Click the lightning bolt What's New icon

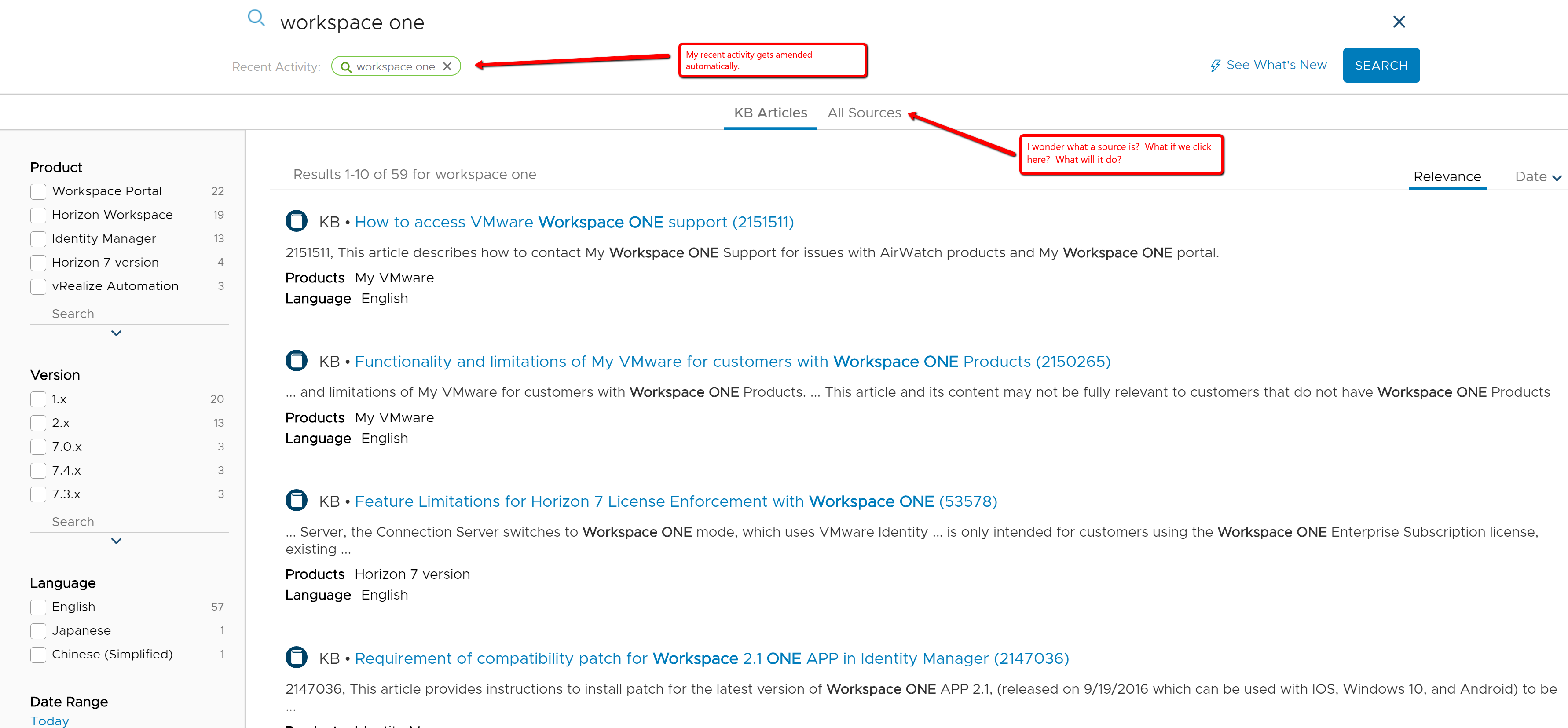point(1215,66)
